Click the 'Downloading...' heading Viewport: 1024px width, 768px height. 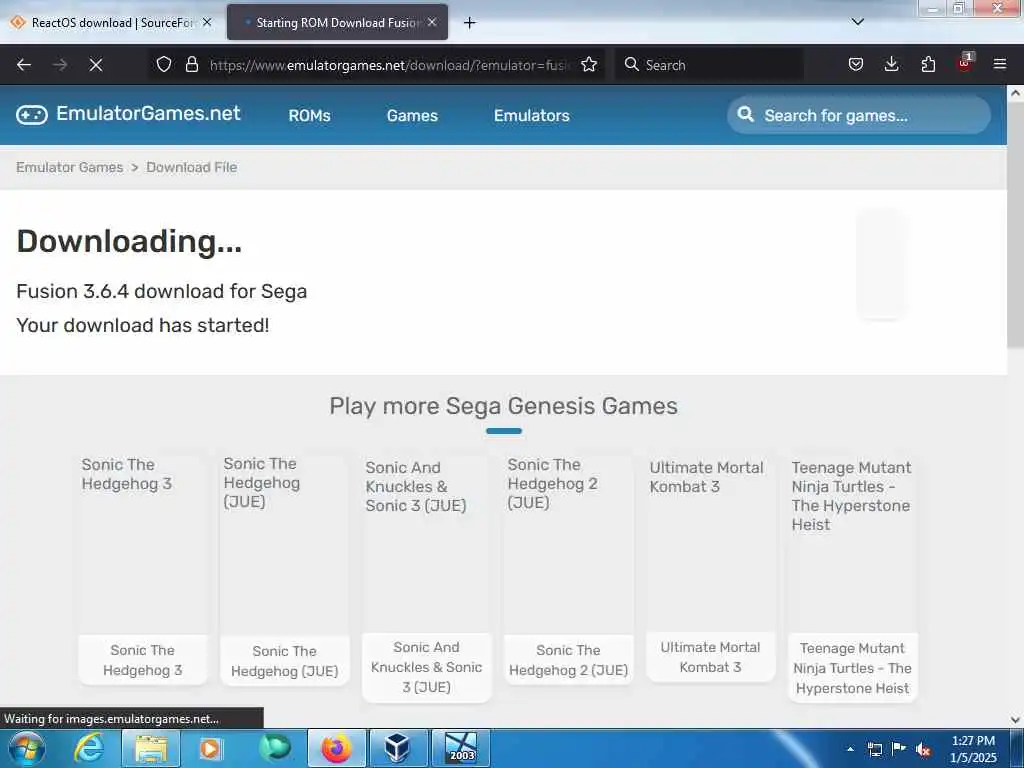pos(129,241)
